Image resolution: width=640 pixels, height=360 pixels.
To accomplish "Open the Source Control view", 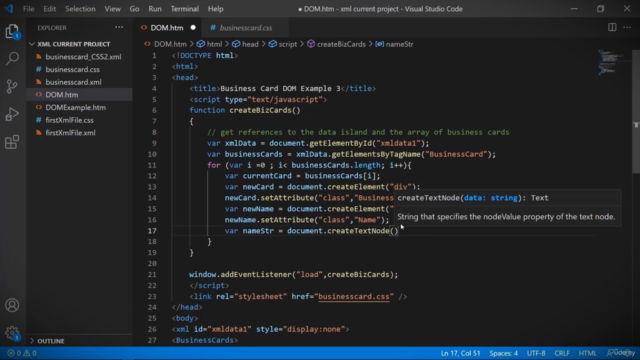I will click(12, 86).
